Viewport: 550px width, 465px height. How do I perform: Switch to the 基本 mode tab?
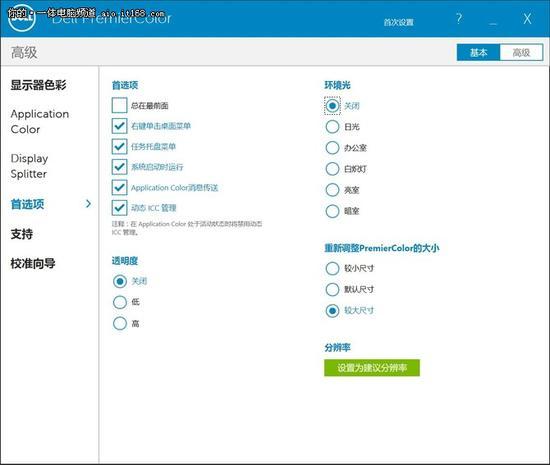tap(478, 53)
